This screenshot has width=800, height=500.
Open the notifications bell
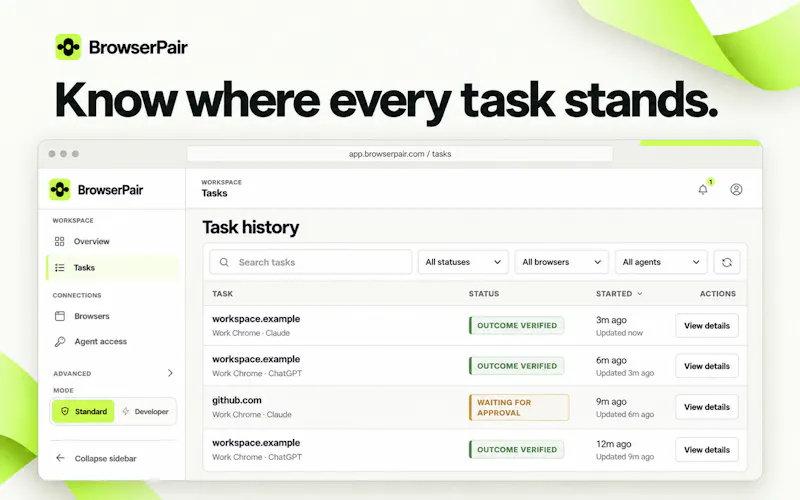703,190
